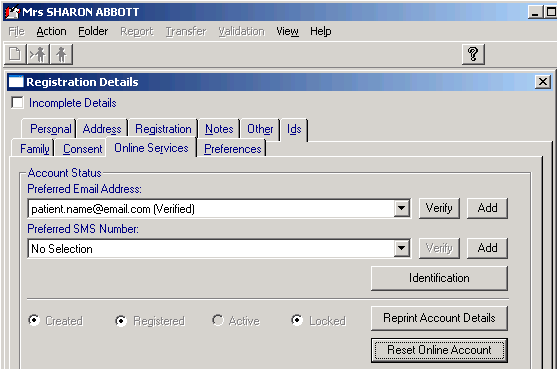Open the question mark help toolbar icon

[473, 54]
